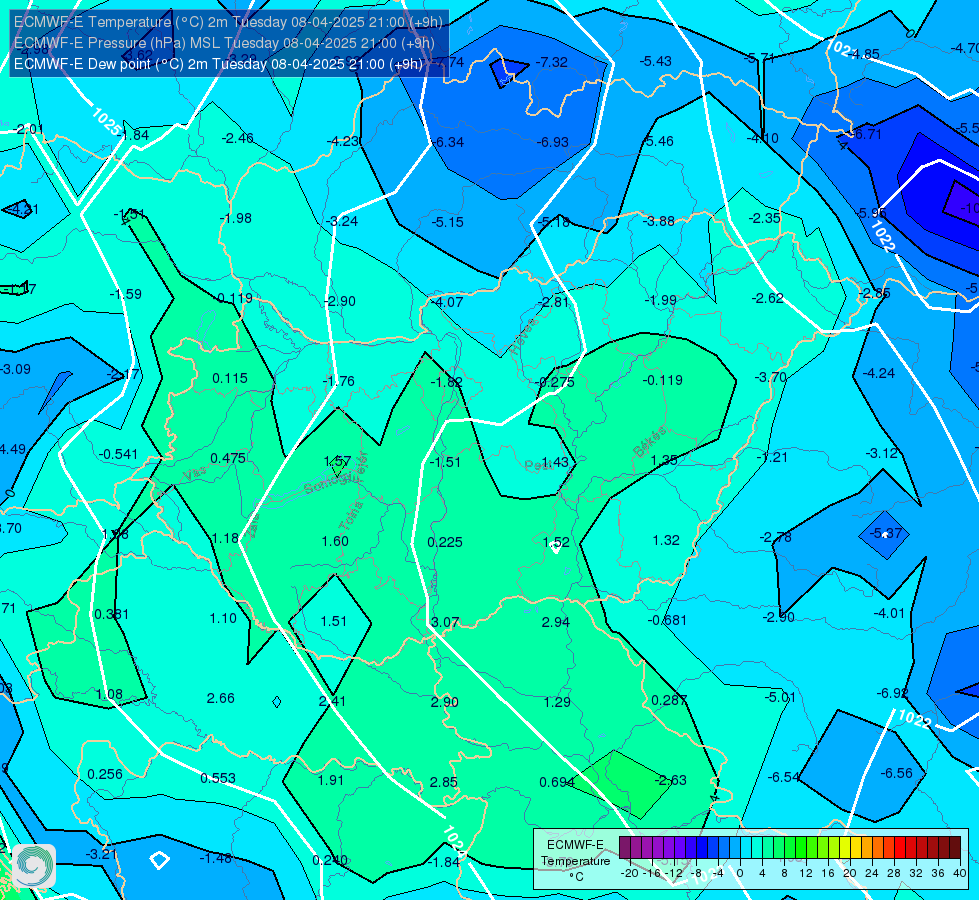Click the swirl logo icon in the bottom-left corner
The height and width of the screenshot is (900, 979).
pos(34,865)
